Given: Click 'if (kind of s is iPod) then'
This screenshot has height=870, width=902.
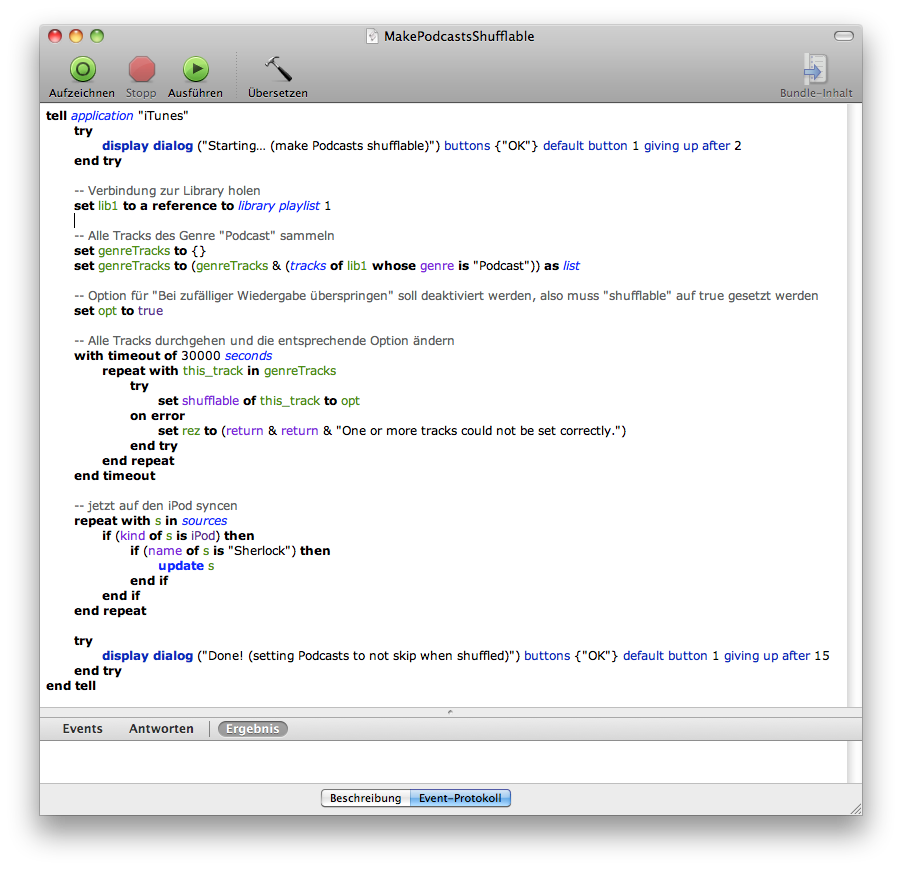Looking at the screenshot, I should click(x=178, y=535).
